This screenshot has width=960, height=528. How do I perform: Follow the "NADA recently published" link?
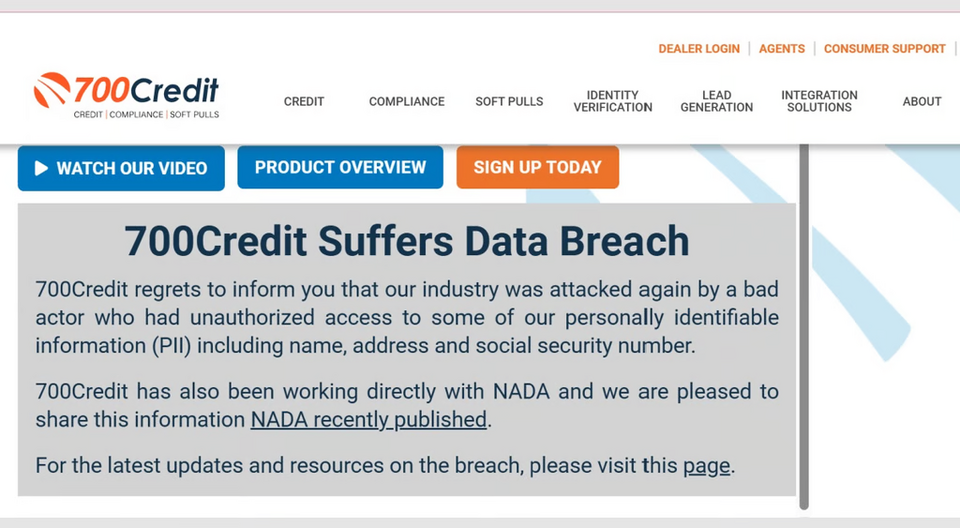tap(368, 420)
